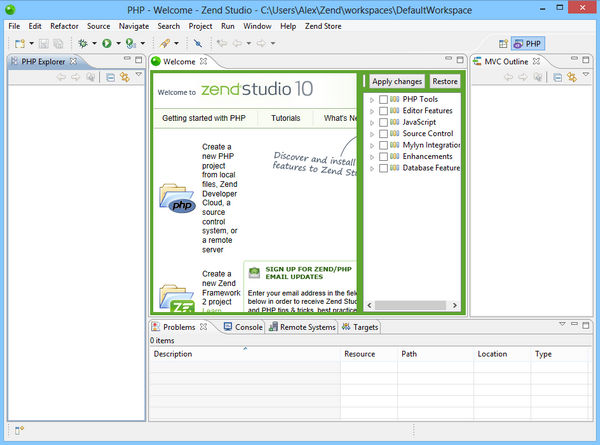The image size is (600, 445).
Task: Tick the Source Control checkbox
Action: click(x=384, y=134)
